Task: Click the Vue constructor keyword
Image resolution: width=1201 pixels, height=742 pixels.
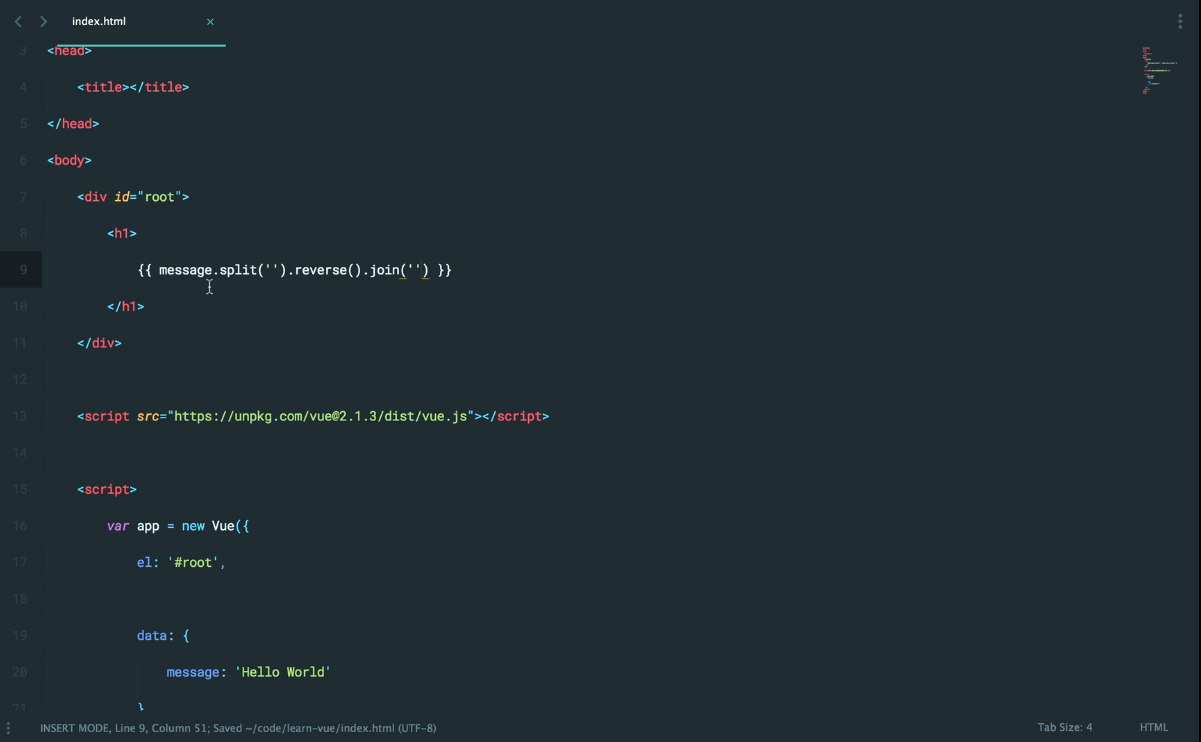Action: coord(222,526)
